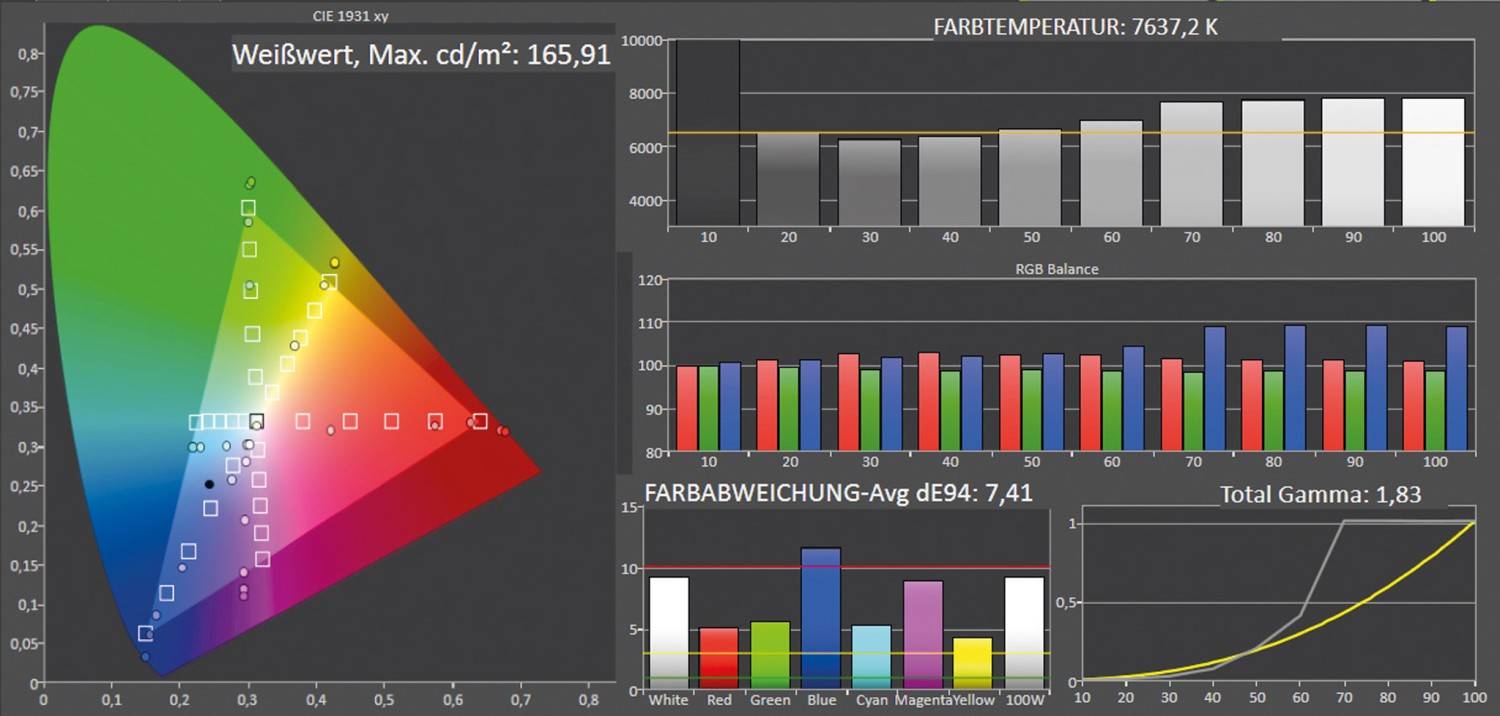This screenshot has height=716, width=1500.
Task: Select the Total Gamma title text
Action: [1320, 494]
